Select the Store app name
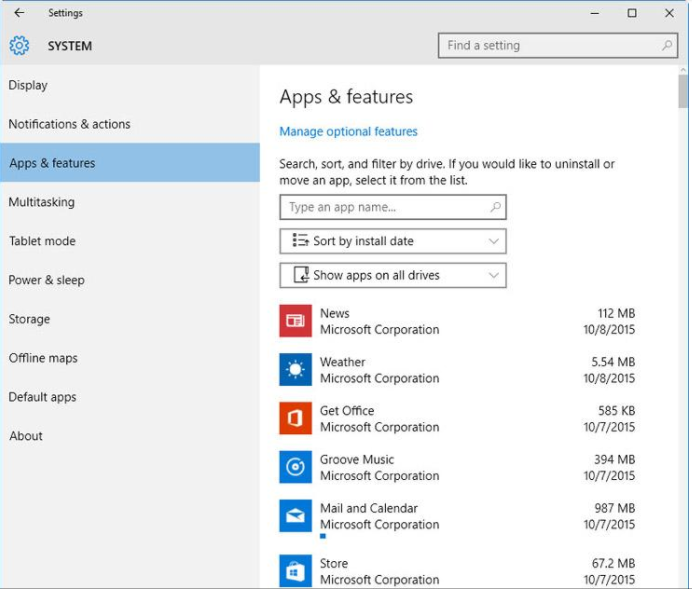 click(x=334, y=563)
